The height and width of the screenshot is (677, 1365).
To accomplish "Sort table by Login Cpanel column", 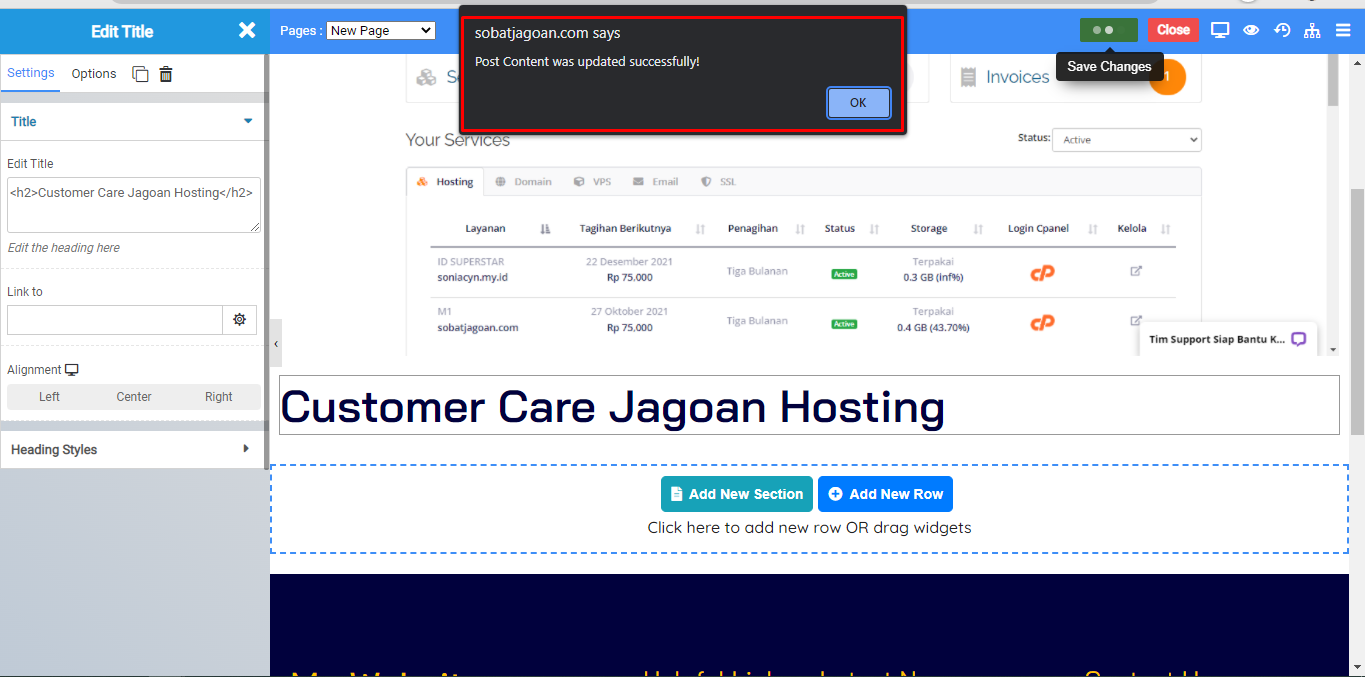I will pos(1093,228).
